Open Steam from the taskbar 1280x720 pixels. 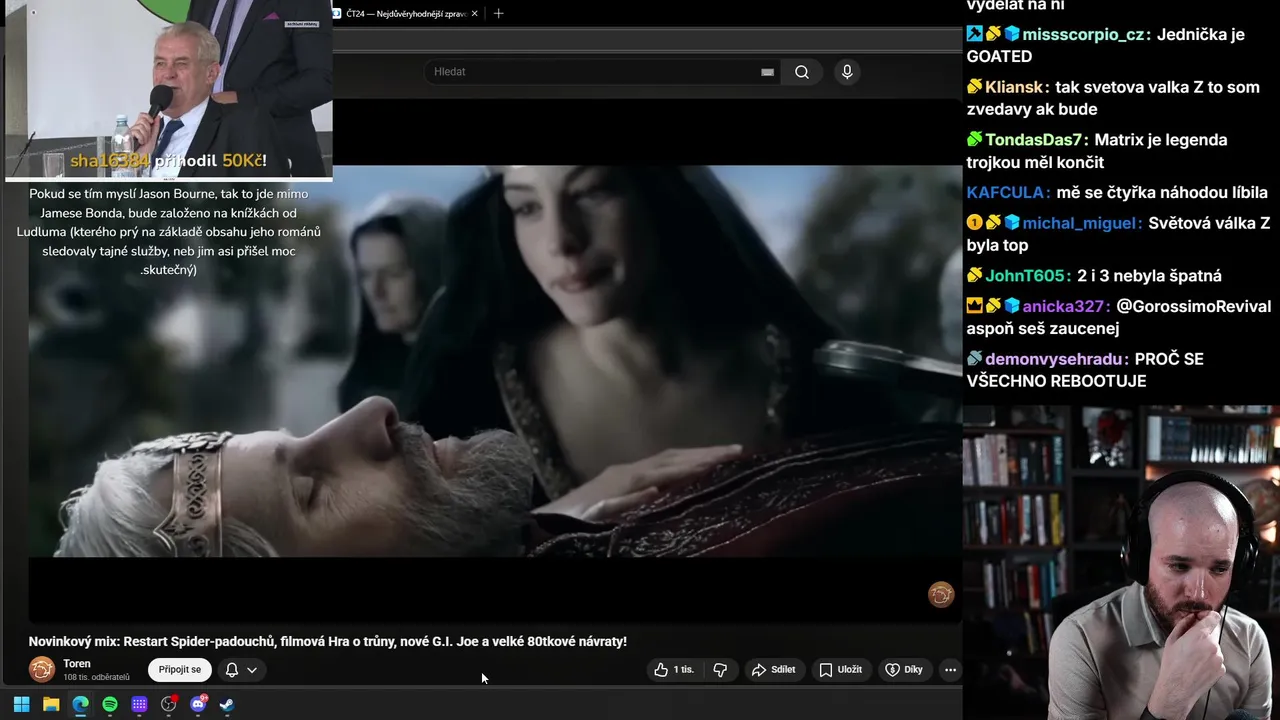coord(227,704)
